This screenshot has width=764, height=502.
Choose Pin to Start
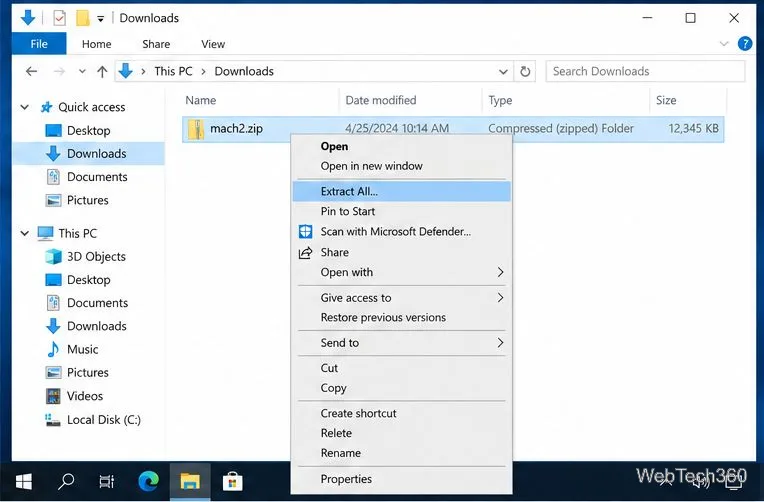point(401,211)
